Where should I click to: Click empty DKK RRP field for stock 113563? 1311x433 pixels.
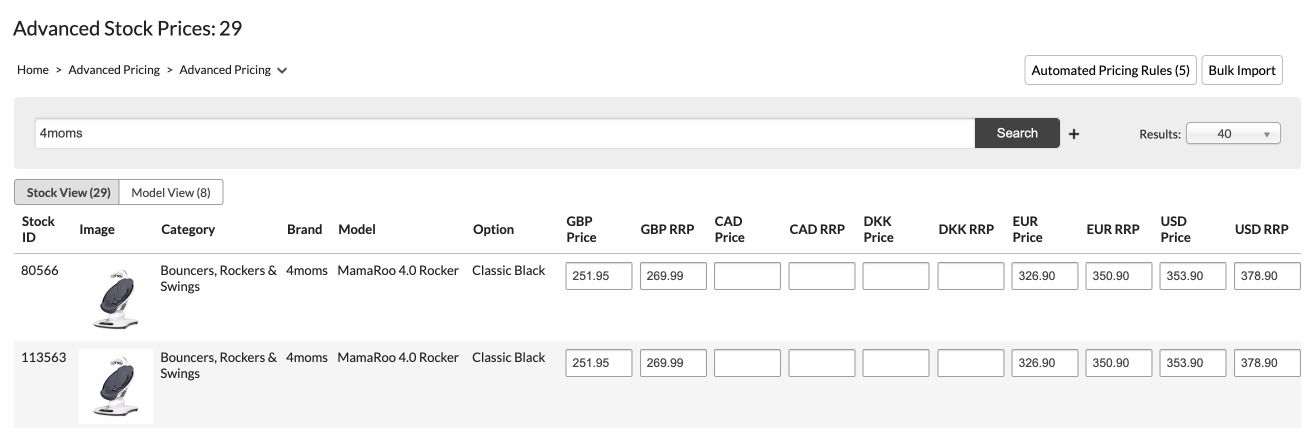tap(970, 363)
